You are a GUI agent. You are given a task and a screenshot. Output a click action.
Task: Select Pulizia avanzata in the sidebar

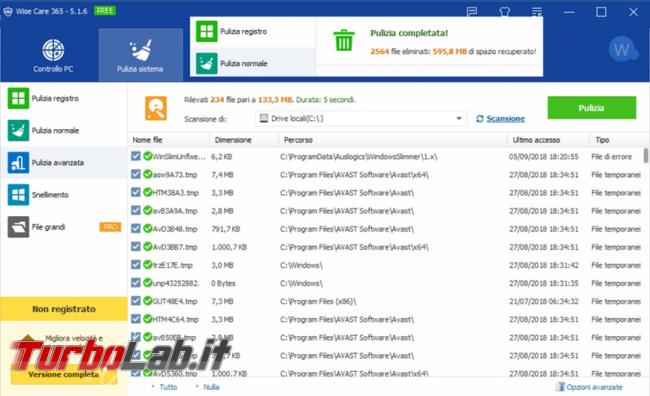[x=64, y=163]
